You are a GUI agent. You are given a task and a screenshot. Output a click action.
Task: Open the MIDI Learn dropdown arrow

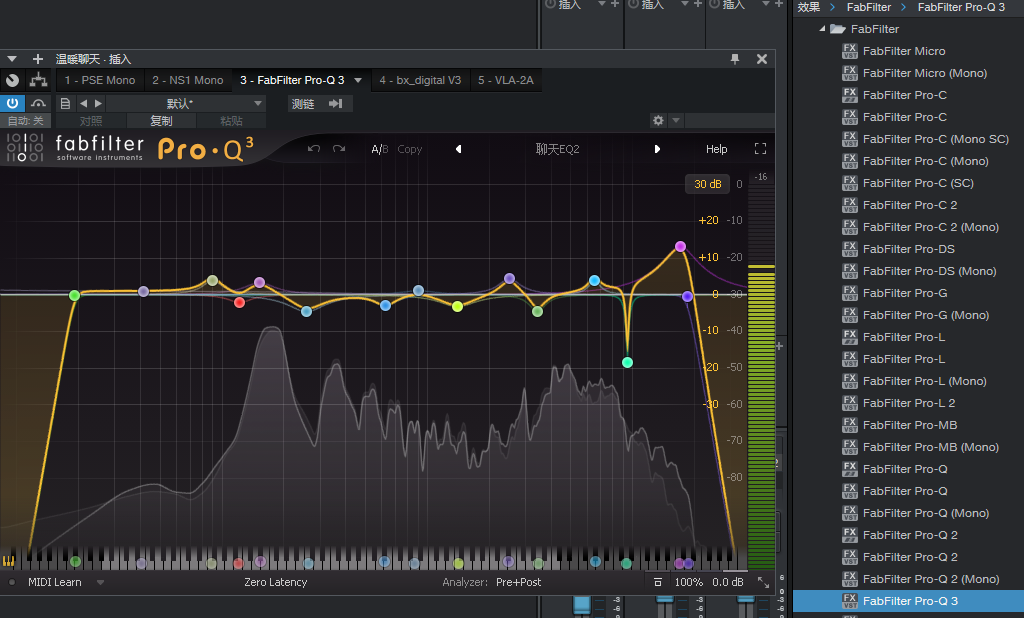tap(100, 582)
